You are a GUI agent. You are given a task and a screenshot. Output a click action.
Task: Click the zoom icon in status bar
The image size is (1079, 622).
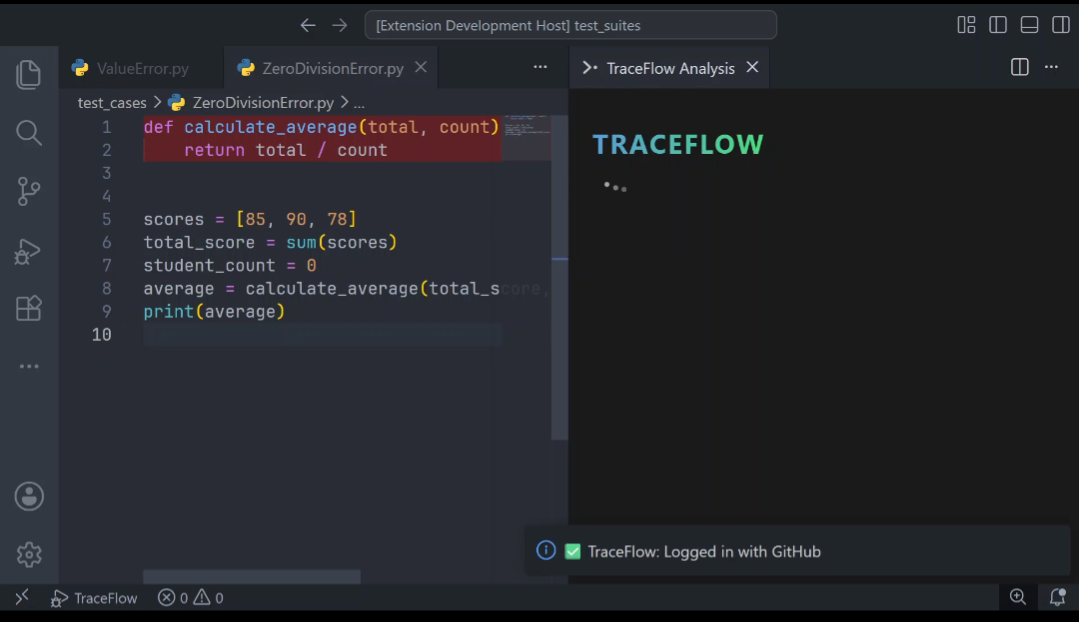[x=1018, y=597]
